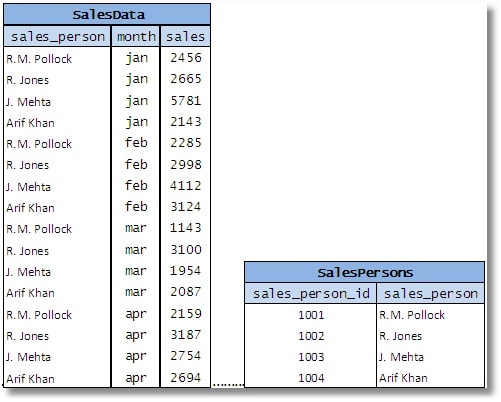Select sales value 5781
Screen dimensions: 501x402
[x=186, y=101]
